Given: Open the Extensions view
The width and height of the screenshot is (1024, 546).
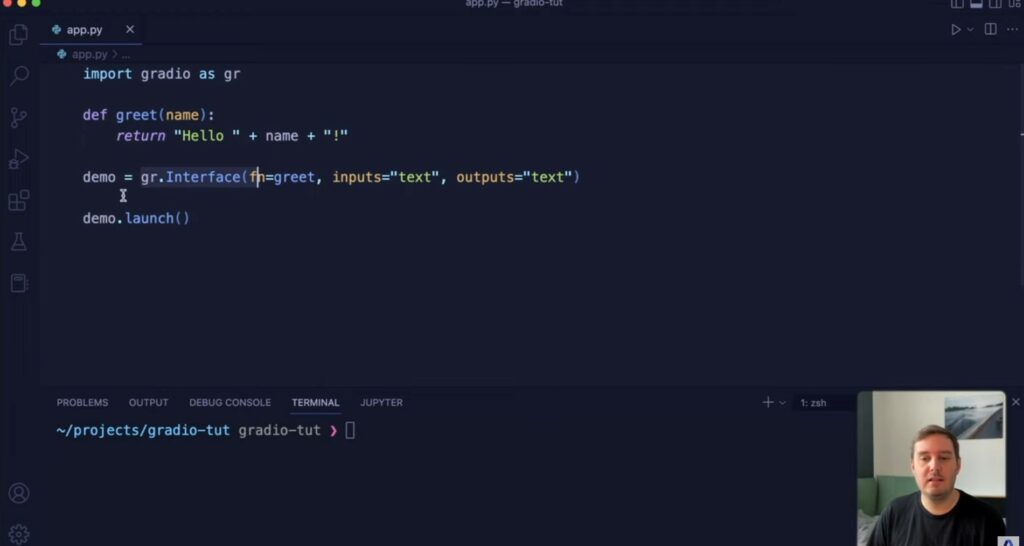Looking at the screenshot, I should coord(18,201).
